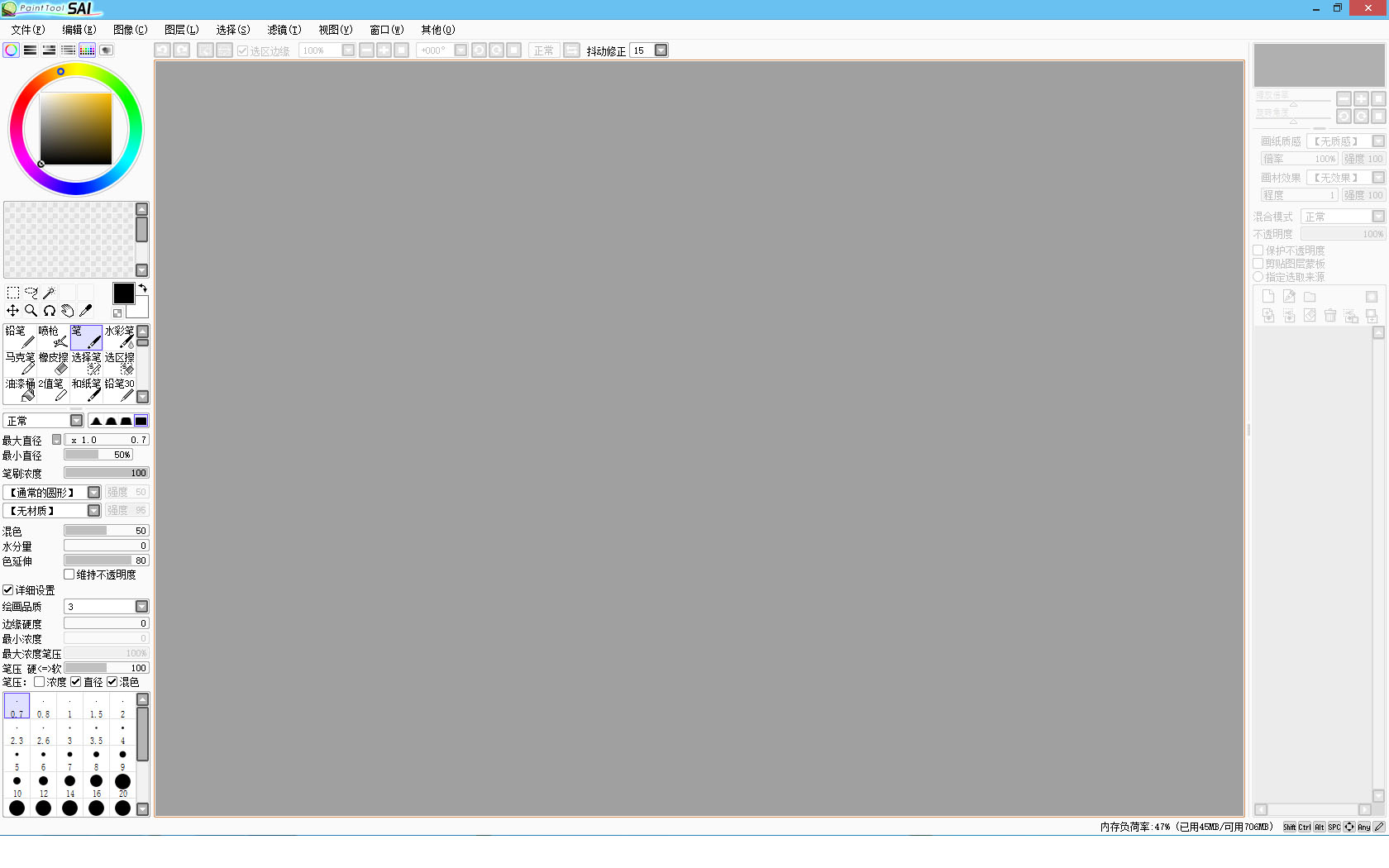Image resolution: width=1389 pixels, height=868 pixels.
Task: Toggle the scratchpad panel icon
Action: point(106,50)
